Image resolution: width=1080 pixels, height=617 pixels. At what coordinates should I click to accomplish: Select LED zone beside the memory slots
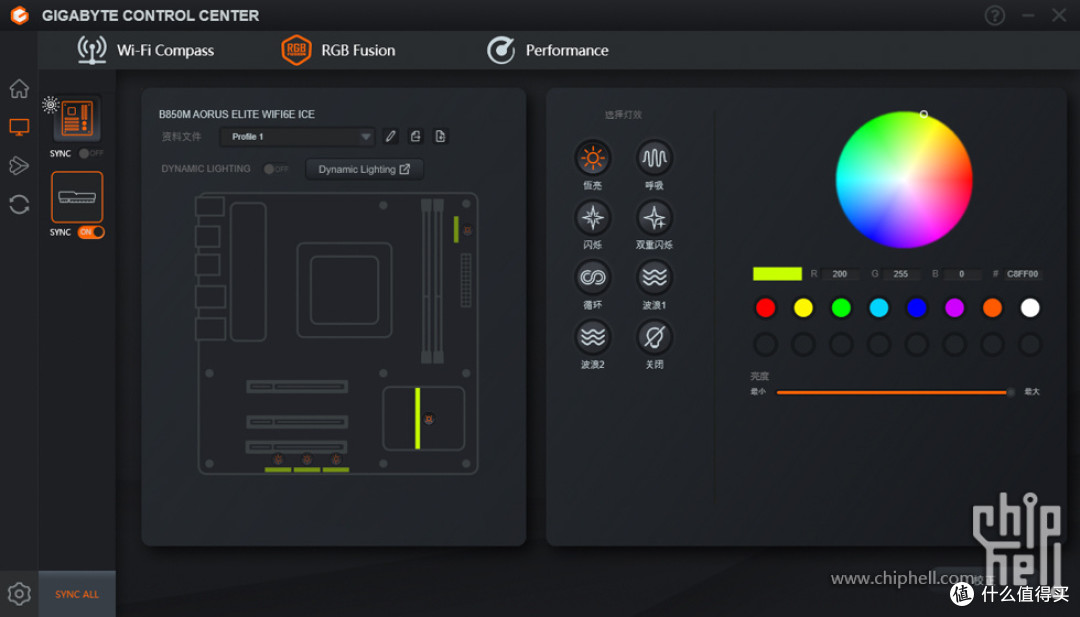[456, 229]
